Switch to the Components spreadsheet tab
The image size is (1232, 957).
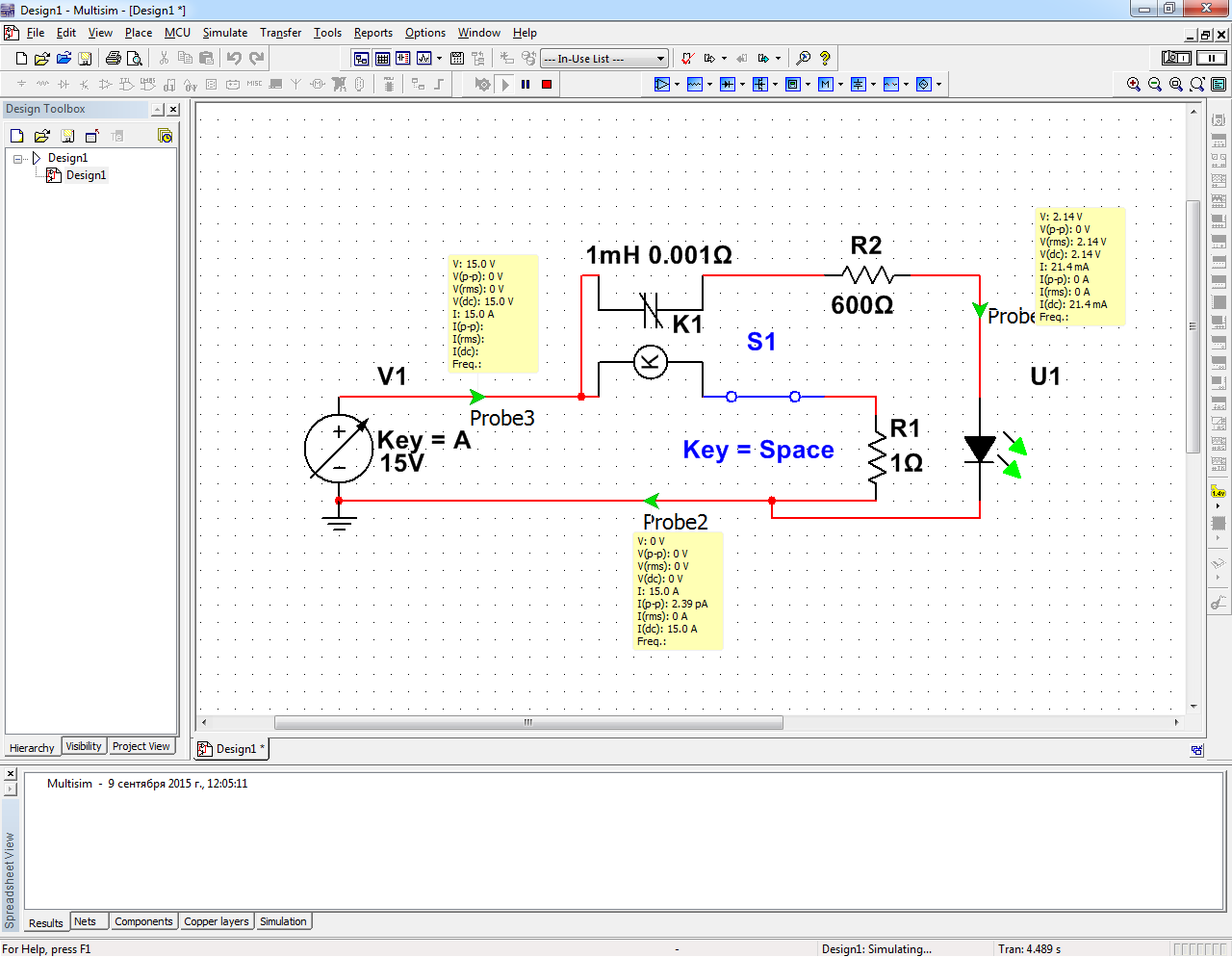pos(143,921)
